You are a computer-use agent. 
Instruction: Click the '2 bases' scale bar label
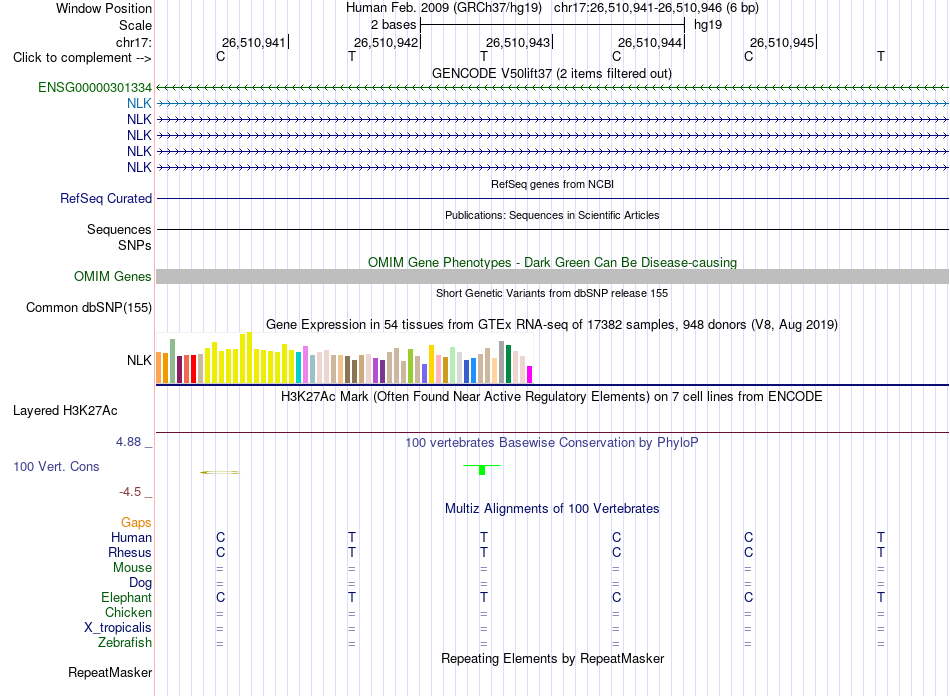393,25
